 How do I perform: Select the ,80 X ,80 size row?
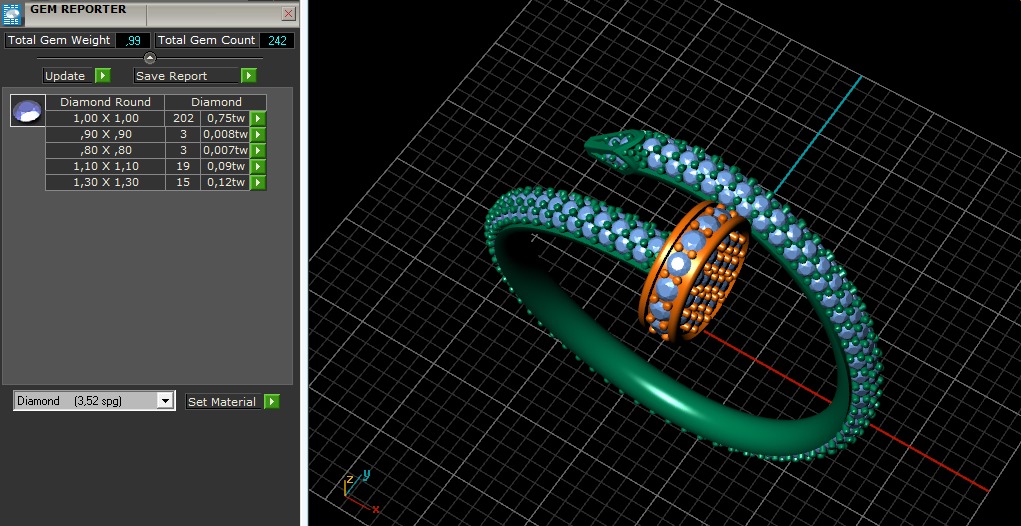click(105, 150)
